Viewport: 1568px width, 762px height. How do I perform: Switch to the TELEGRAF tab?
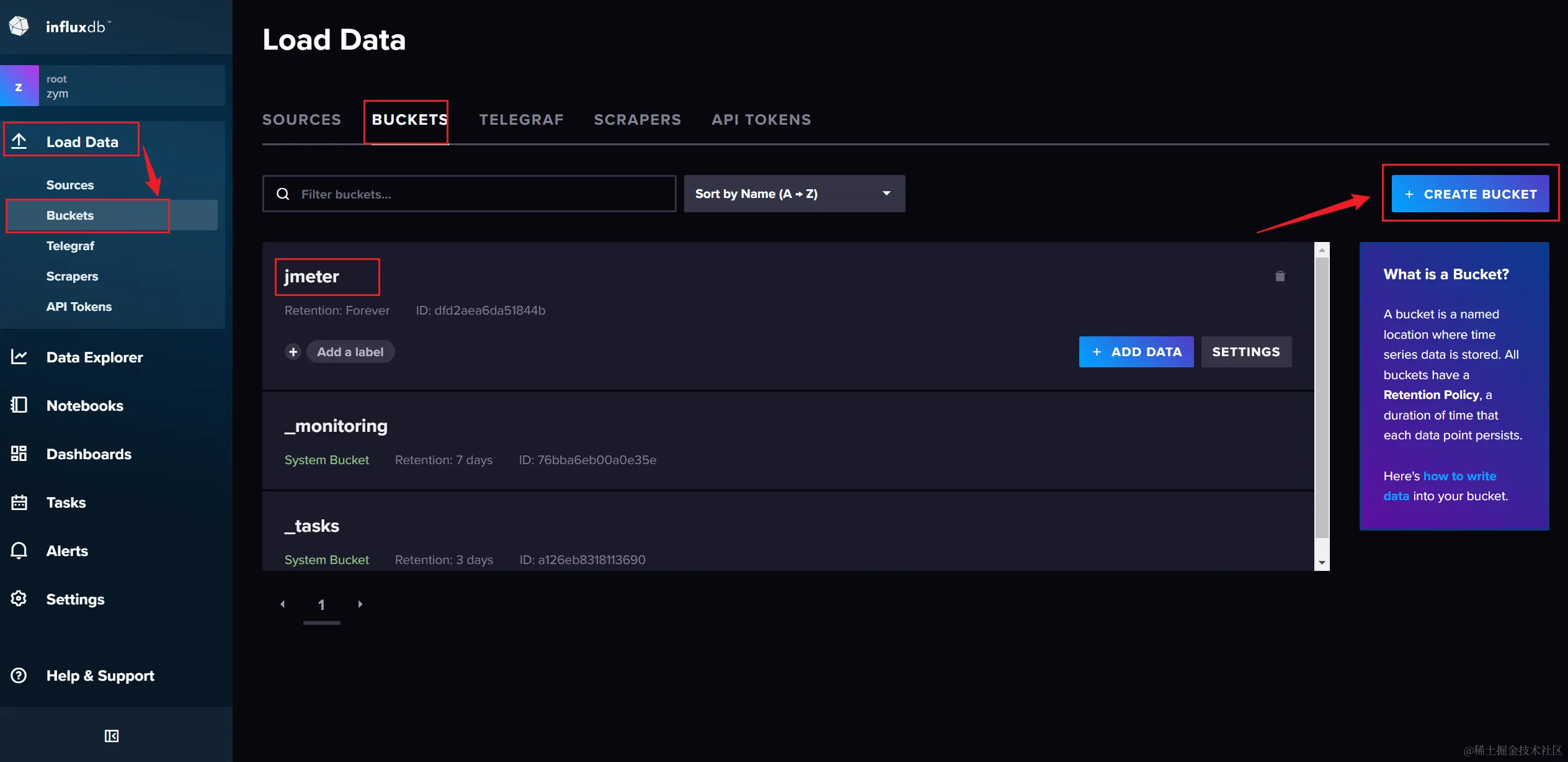(x=522, y=119)
